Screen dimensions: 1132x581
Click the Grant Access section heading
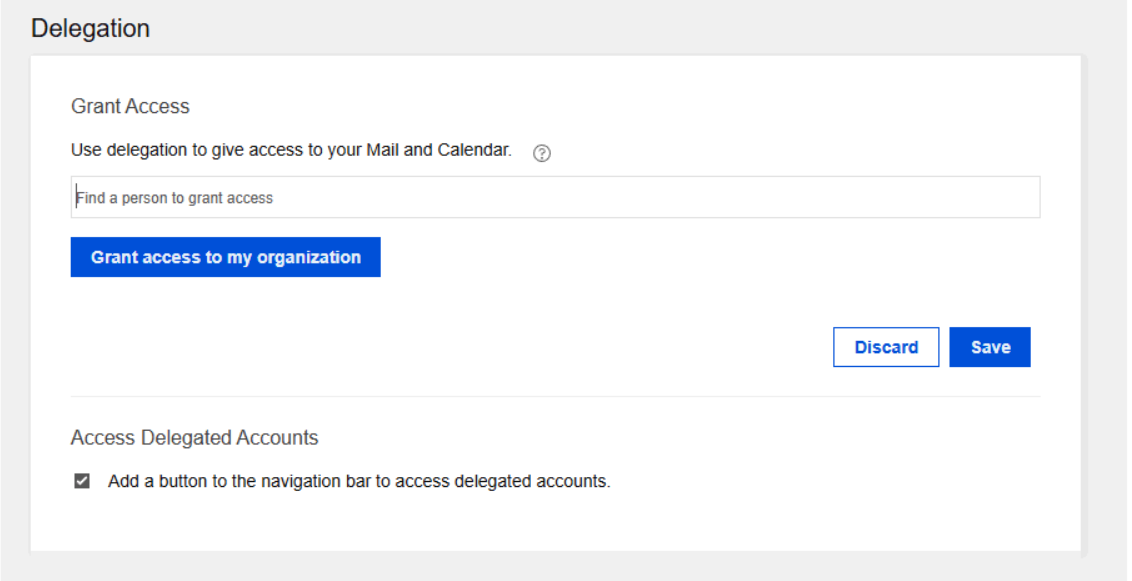click(x=130, y=106)
